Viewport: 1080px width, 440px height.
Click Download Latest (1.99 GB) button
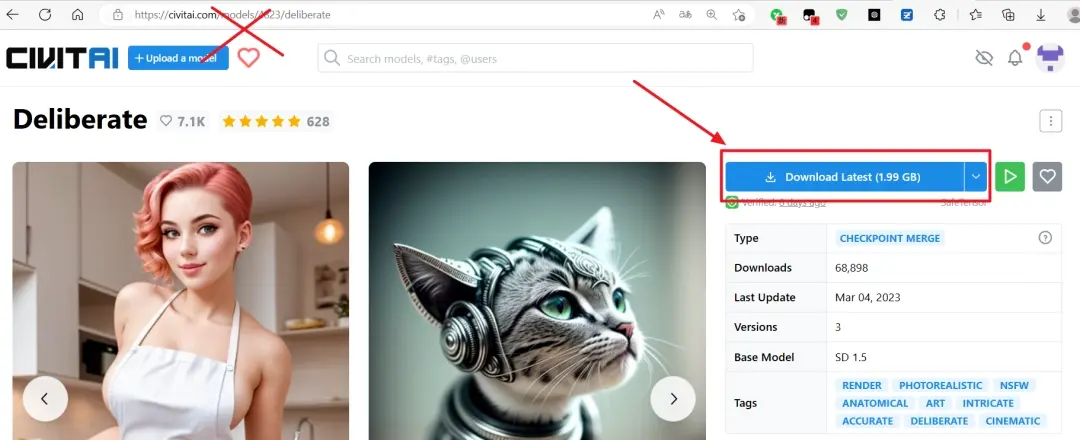(844, 177)
